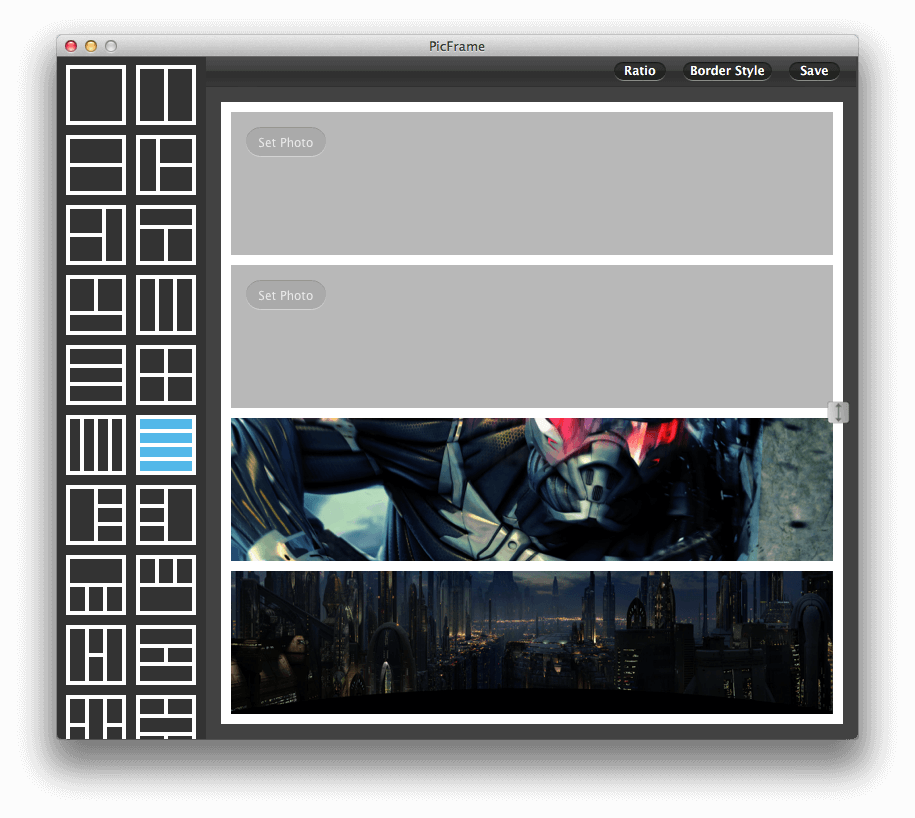Select the two horizontal rows layout
This screenshot has width=915, height=818.
96,165
